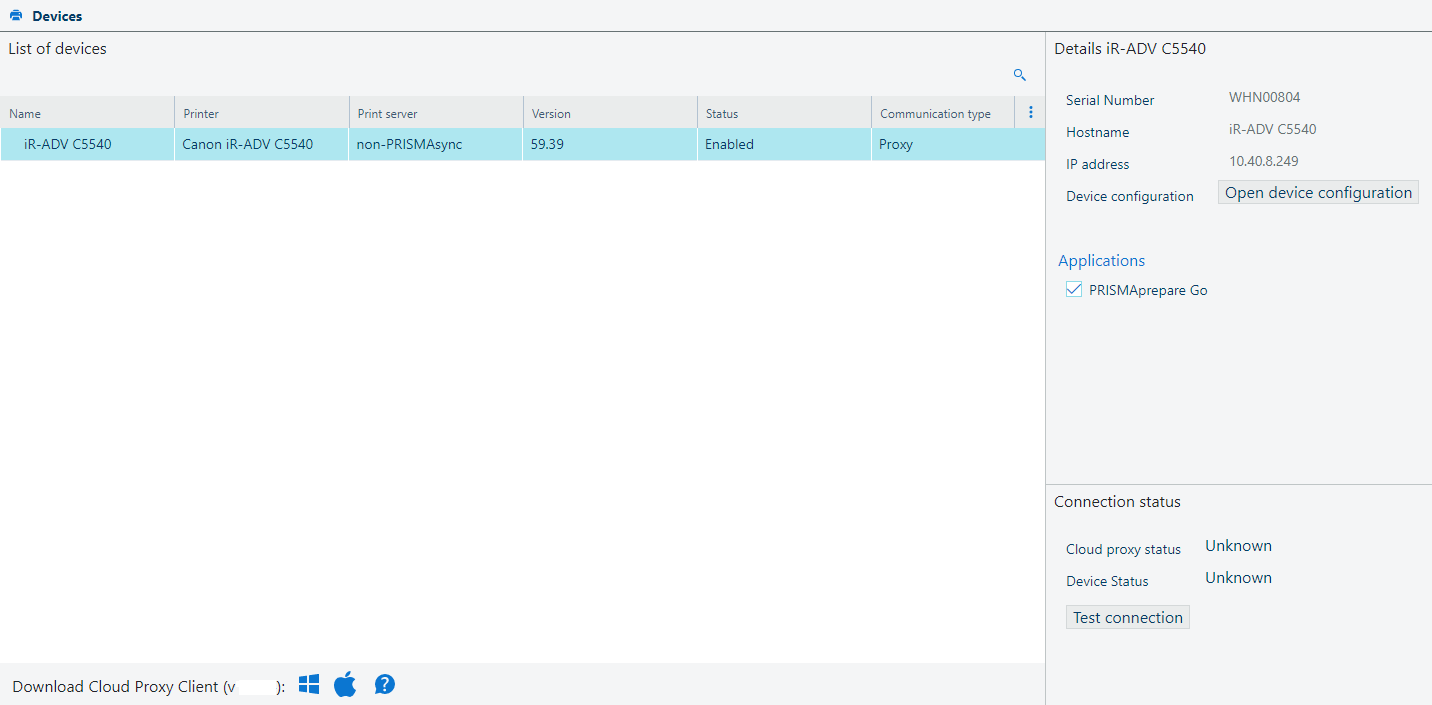1432x705 pixels.
Task: Click the Hostname value iR-ADV C5540
Action: tap(1272, 129)
